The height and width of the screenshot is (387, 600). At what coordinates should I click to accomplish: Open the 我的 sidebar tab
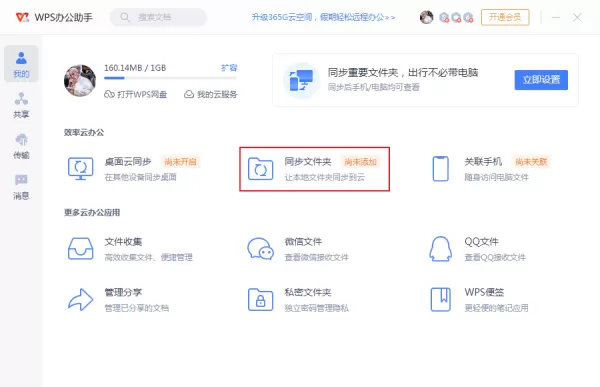[21, 64]
